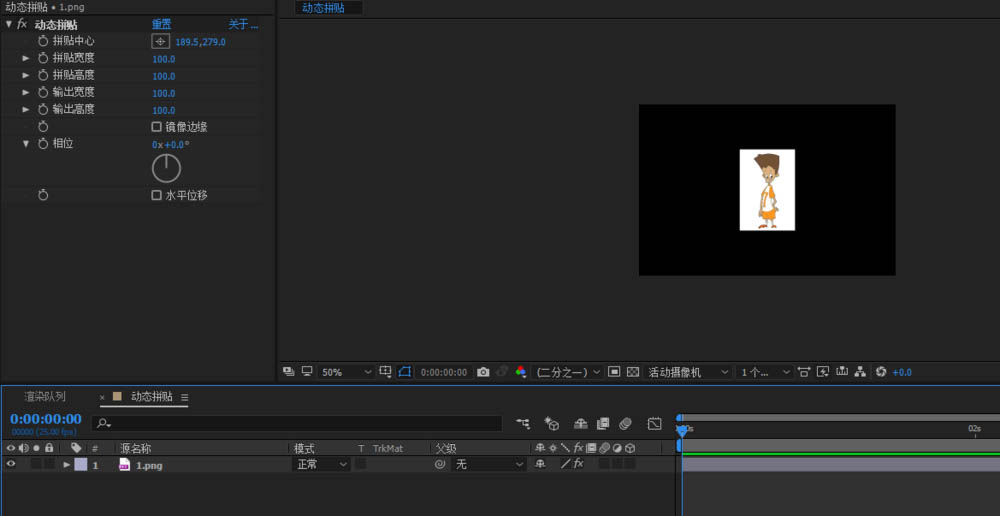Take a snapshot with the camera icon
Viewport: 1000px width, 516px height.
click(x=483, y=372)
